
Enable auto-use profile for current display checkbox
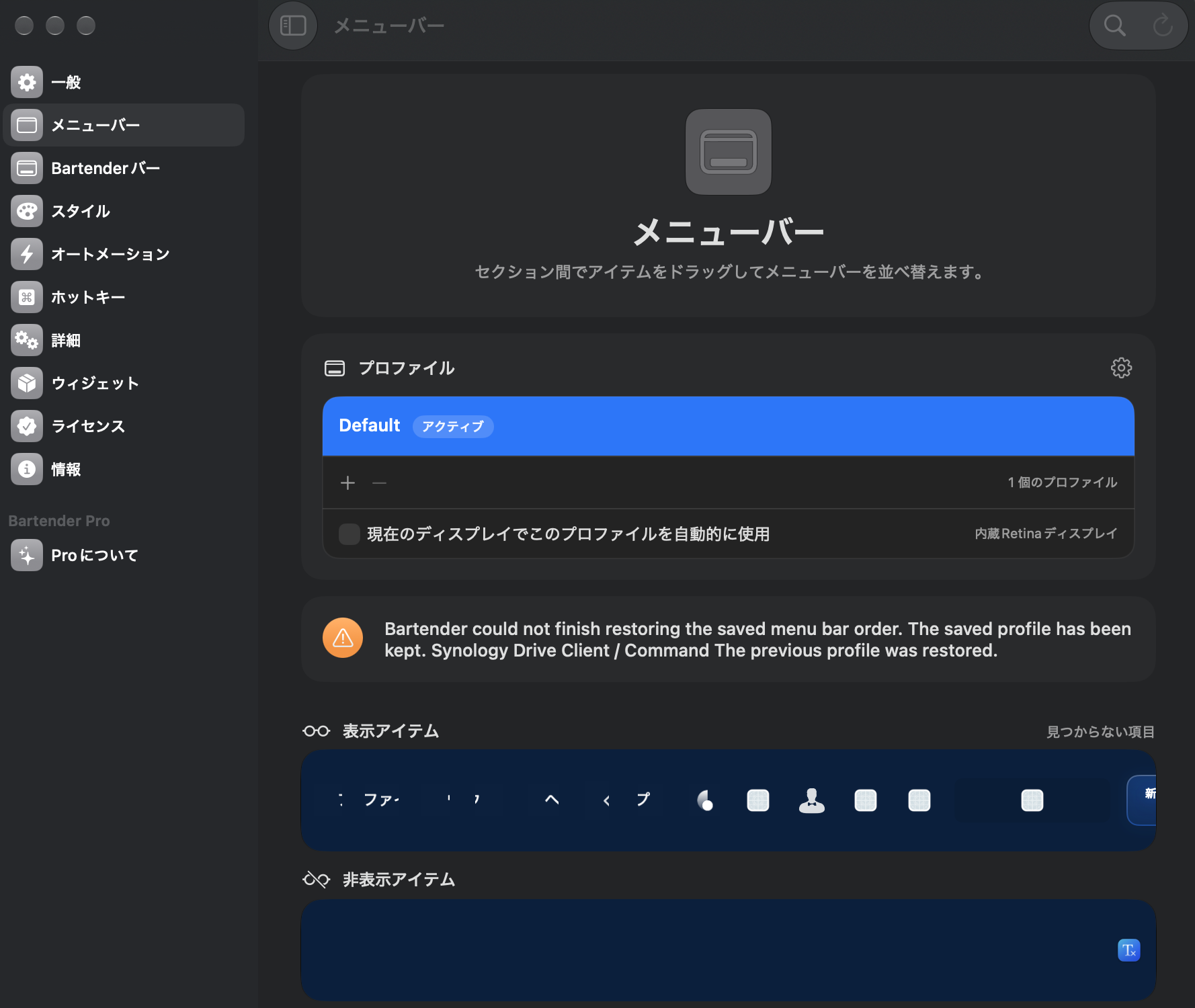[349, 534]
